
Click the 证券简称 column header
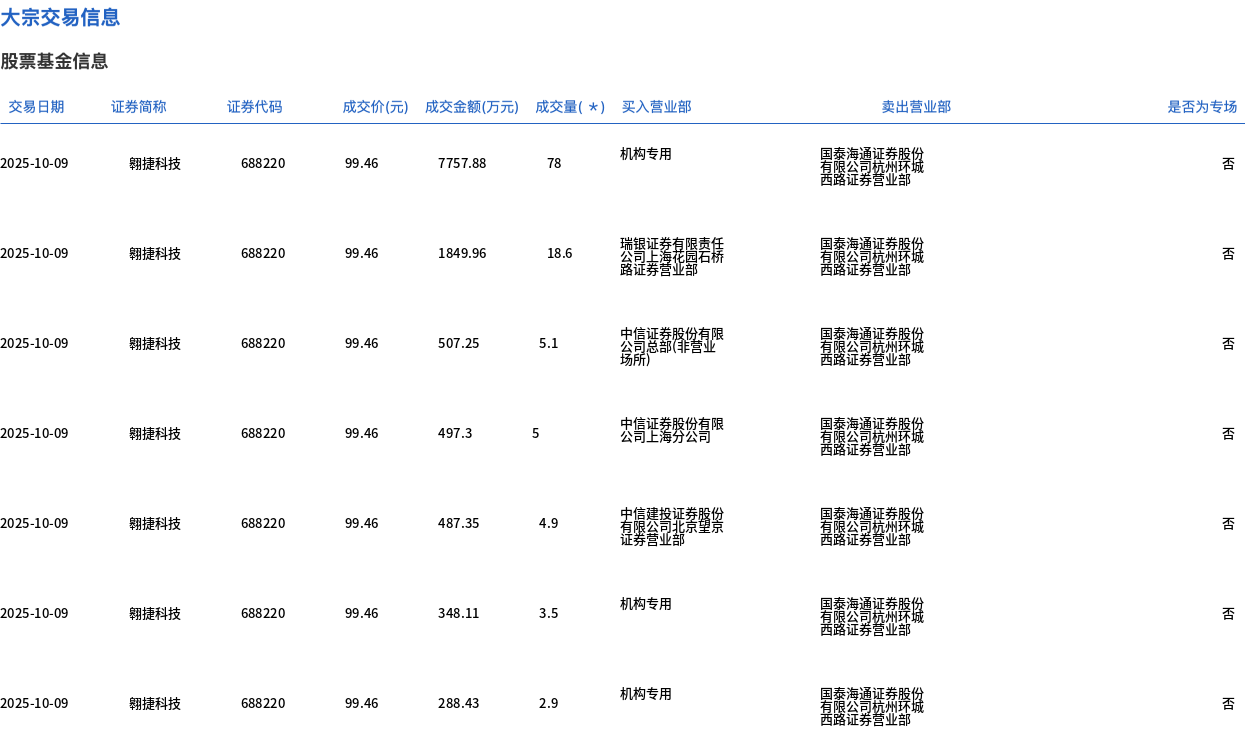click(x=139, y=107)
